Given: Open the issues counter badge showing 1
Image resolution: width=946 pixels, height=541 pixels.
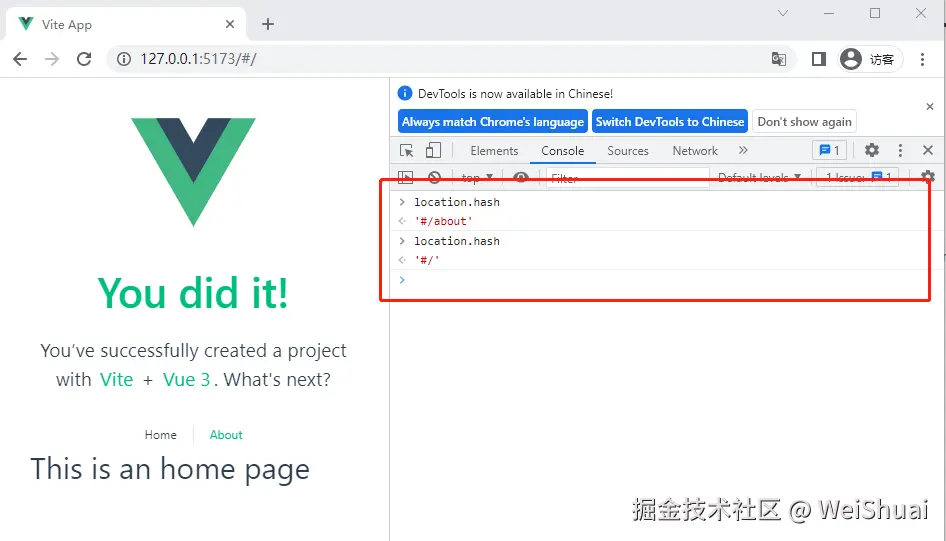Looking at the screenshot, I should click(x=830, y=150).
